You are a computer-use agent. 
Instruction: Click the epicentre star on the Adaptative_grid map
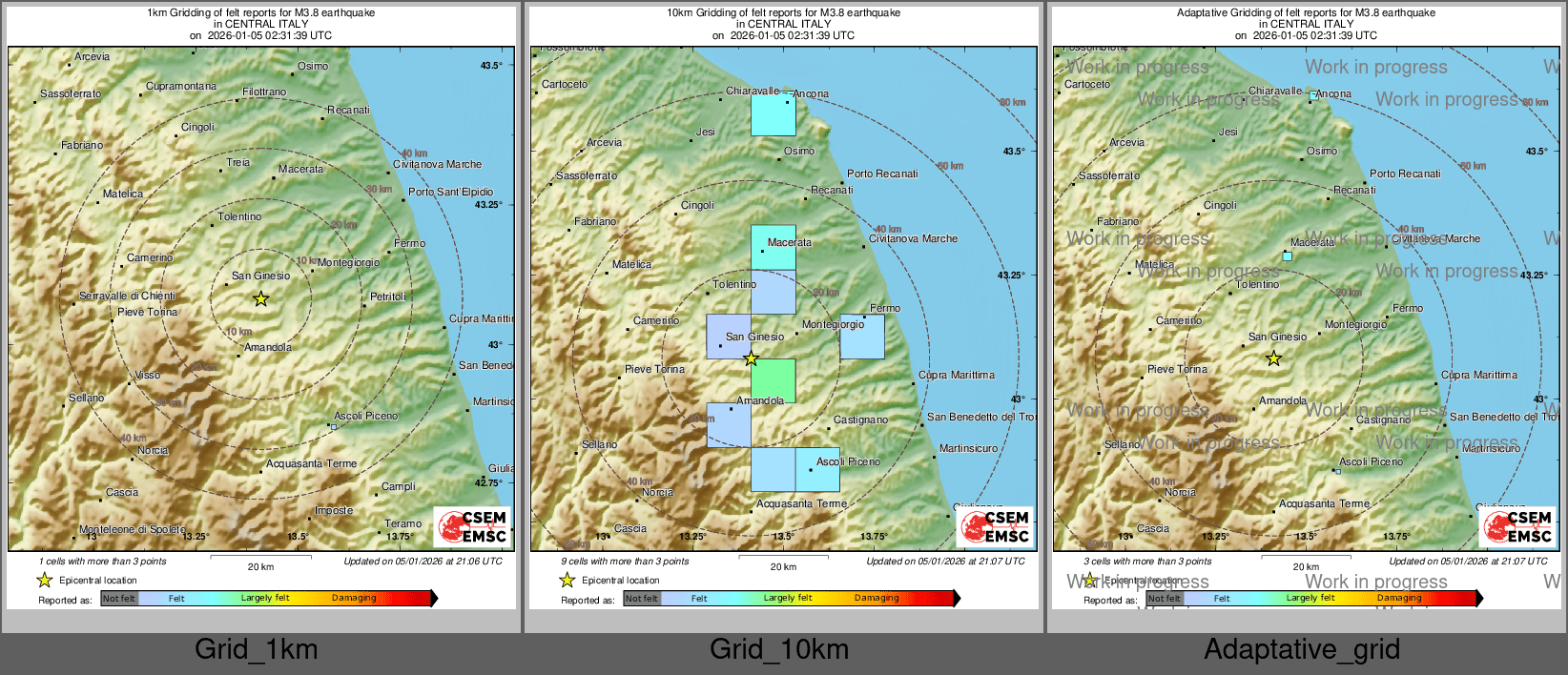coord(1274,358)
